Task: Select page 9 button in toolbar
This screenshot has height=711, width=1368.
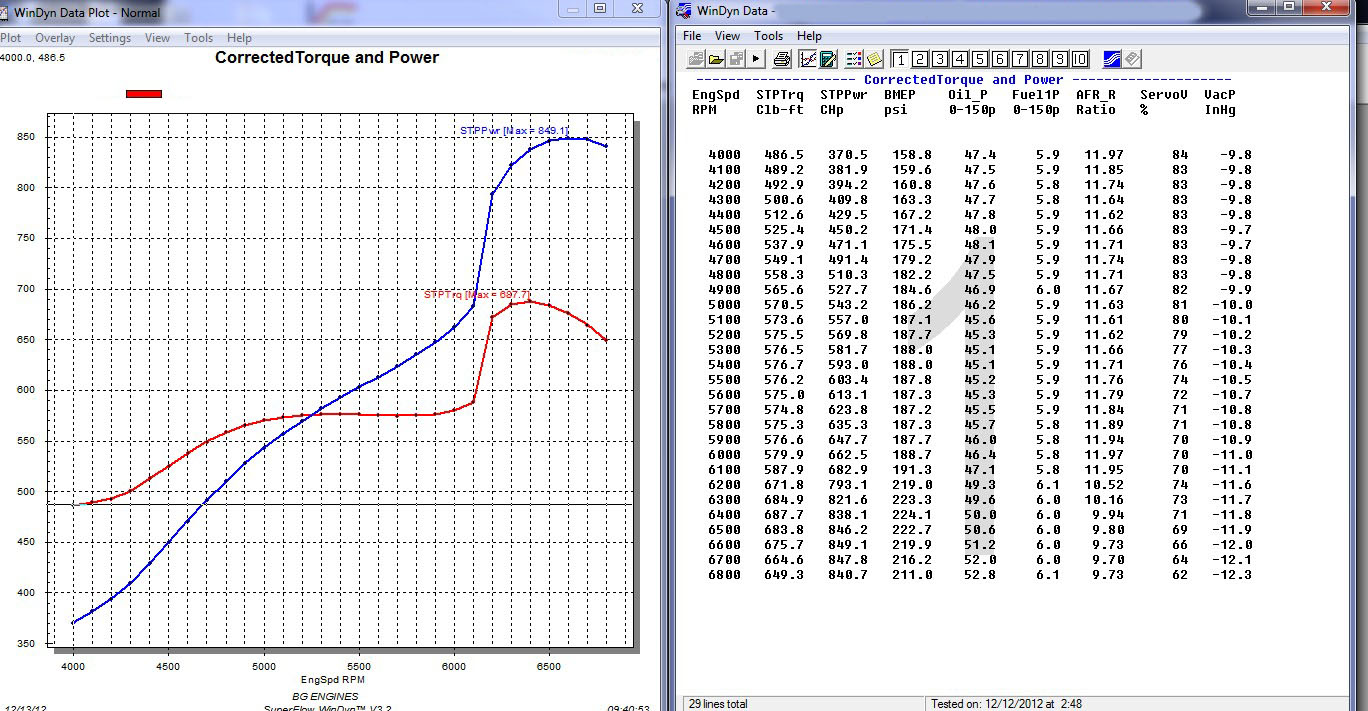Action: [x=1060, y=59]
